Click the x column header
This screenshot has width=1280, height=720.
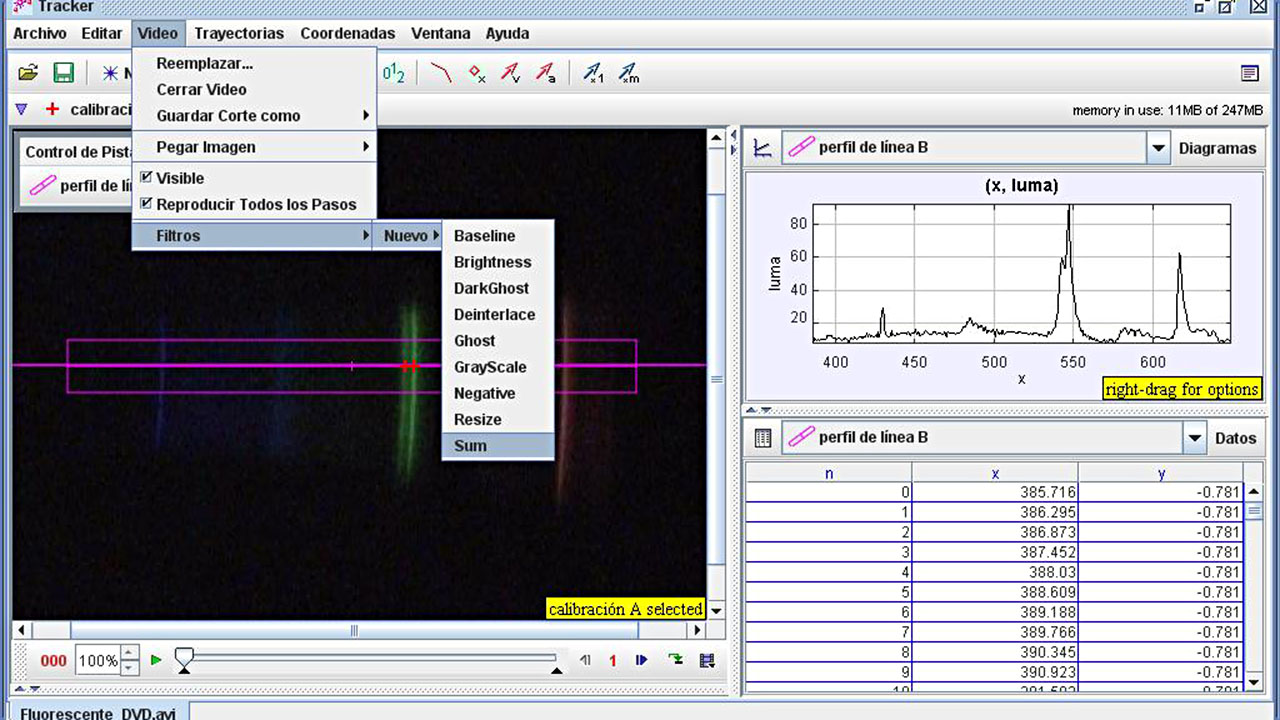click(995, 474)
